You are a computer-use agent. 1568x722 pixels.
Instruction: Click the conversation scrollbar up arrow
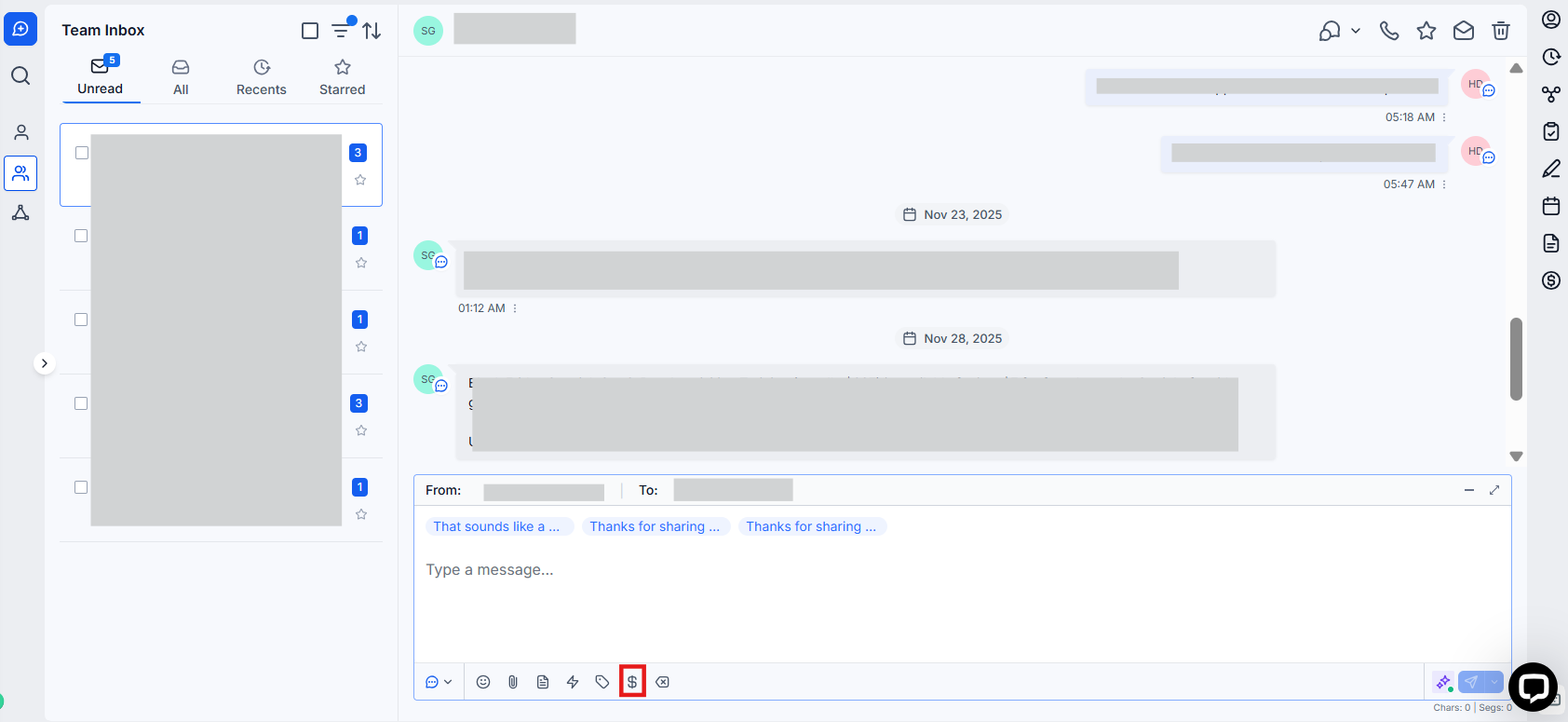pos(1516,68)
